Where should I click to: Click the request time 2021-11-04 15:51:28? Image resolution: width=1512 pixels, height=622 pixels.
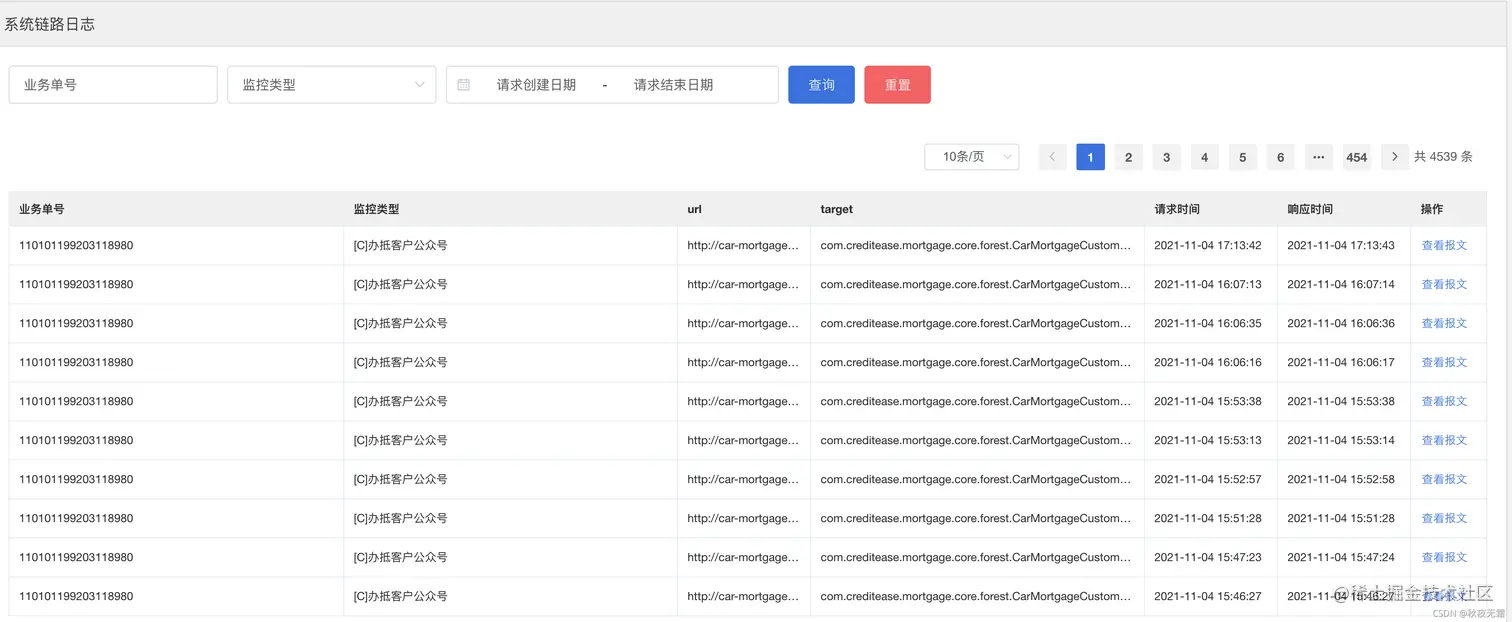pos(1208,518)
